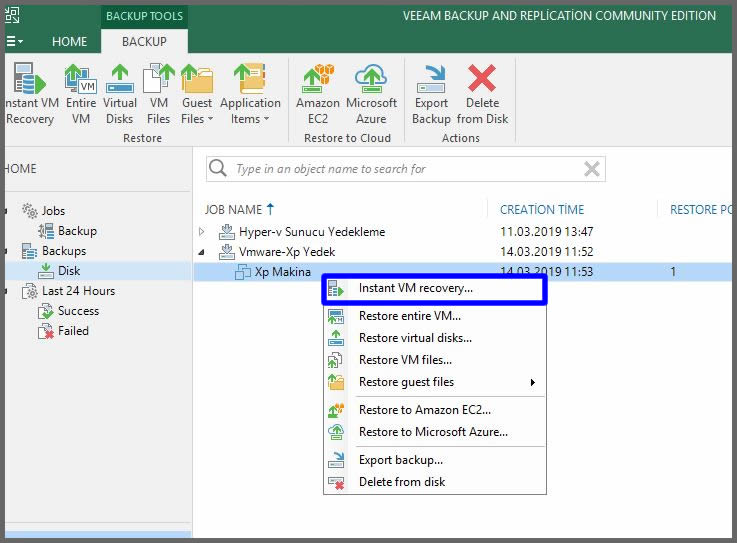Expand Hyper-v Sunucu Yedekleme job row

pyautogui.click(x=202, y=232)
